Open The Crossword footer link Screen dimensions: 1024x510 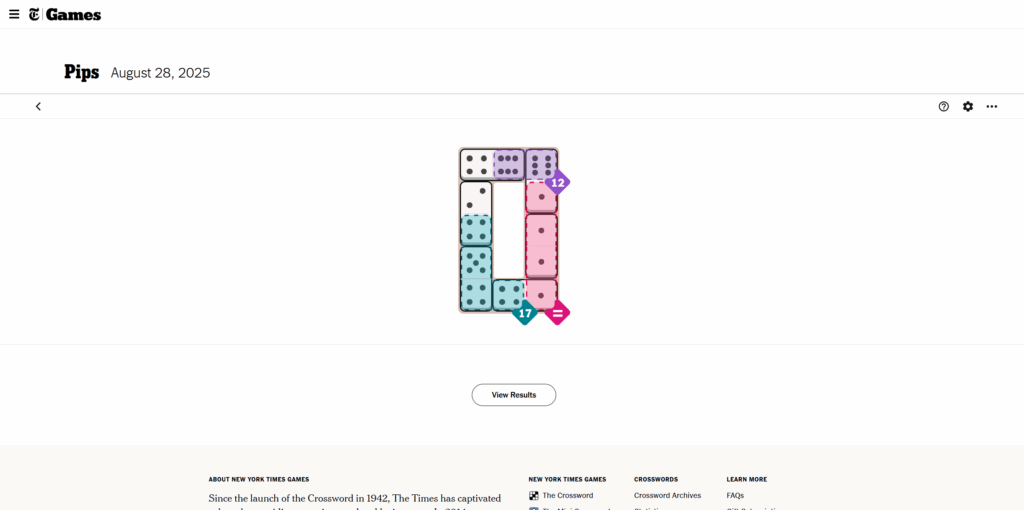[567, 495]
